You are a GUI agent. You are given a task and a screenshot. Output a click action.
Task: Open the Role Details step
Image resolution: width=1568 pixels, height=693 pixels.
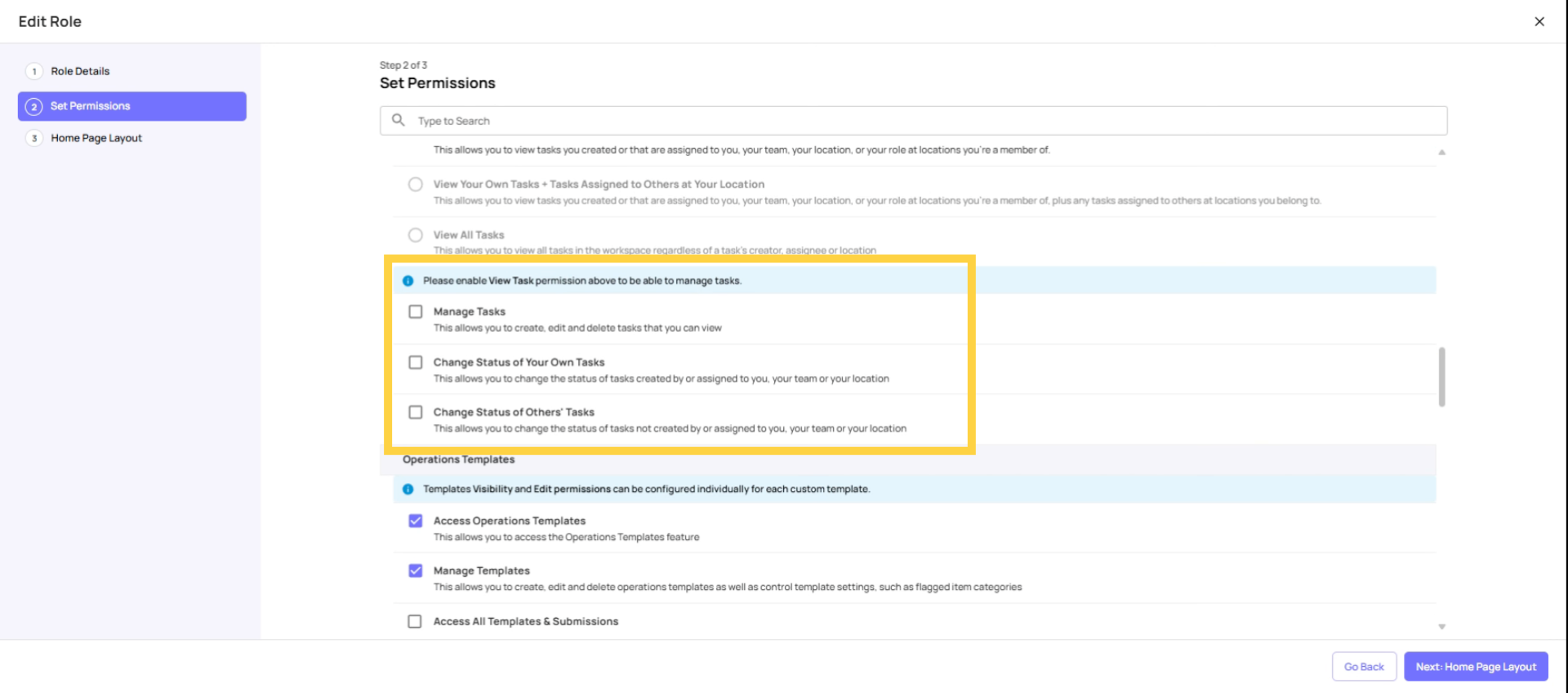80,71
